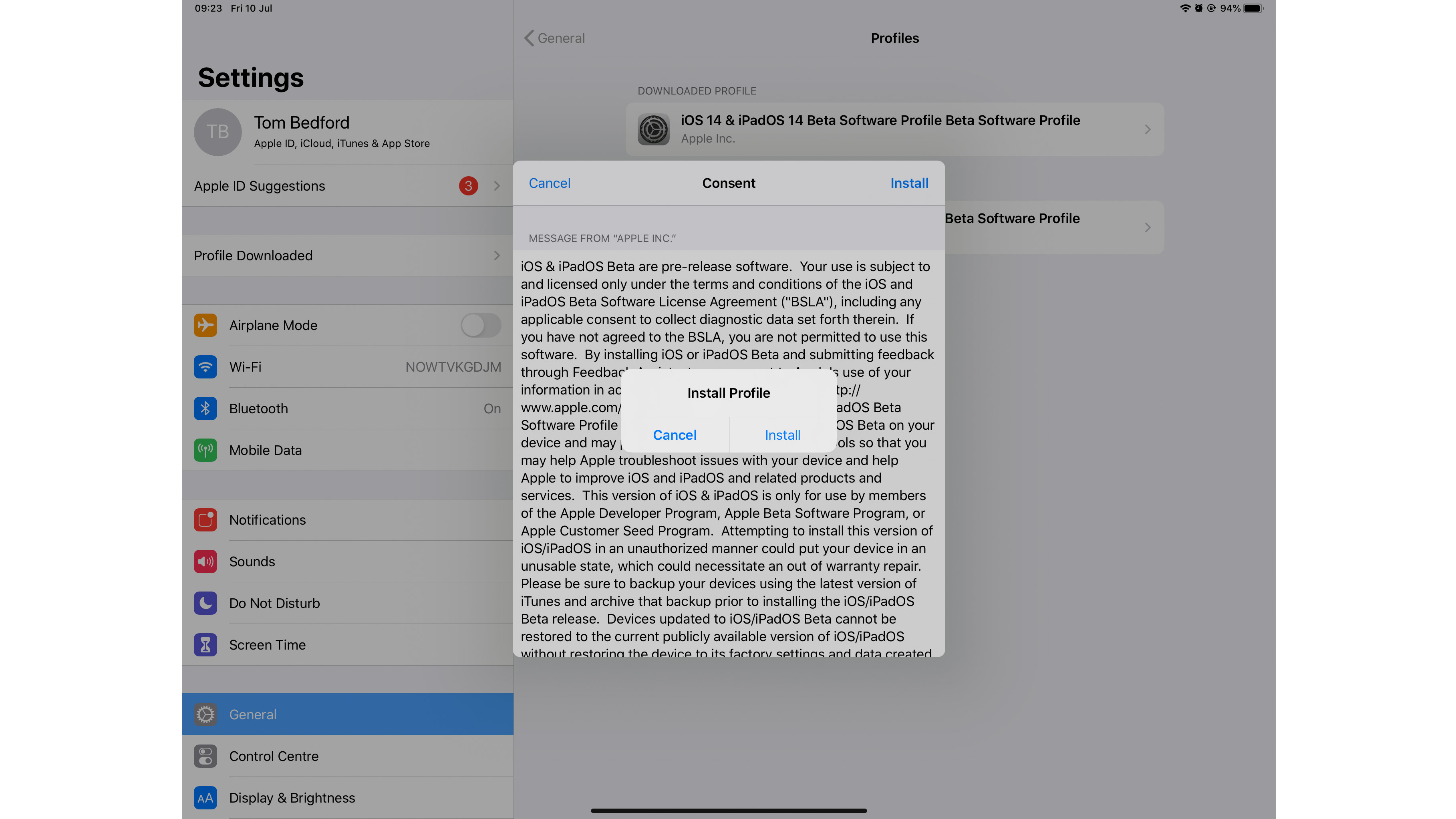The height and width of the screenshot is (819, 1456).
Task: Toggle Airplane Mode switch
Action: (480, 325)
